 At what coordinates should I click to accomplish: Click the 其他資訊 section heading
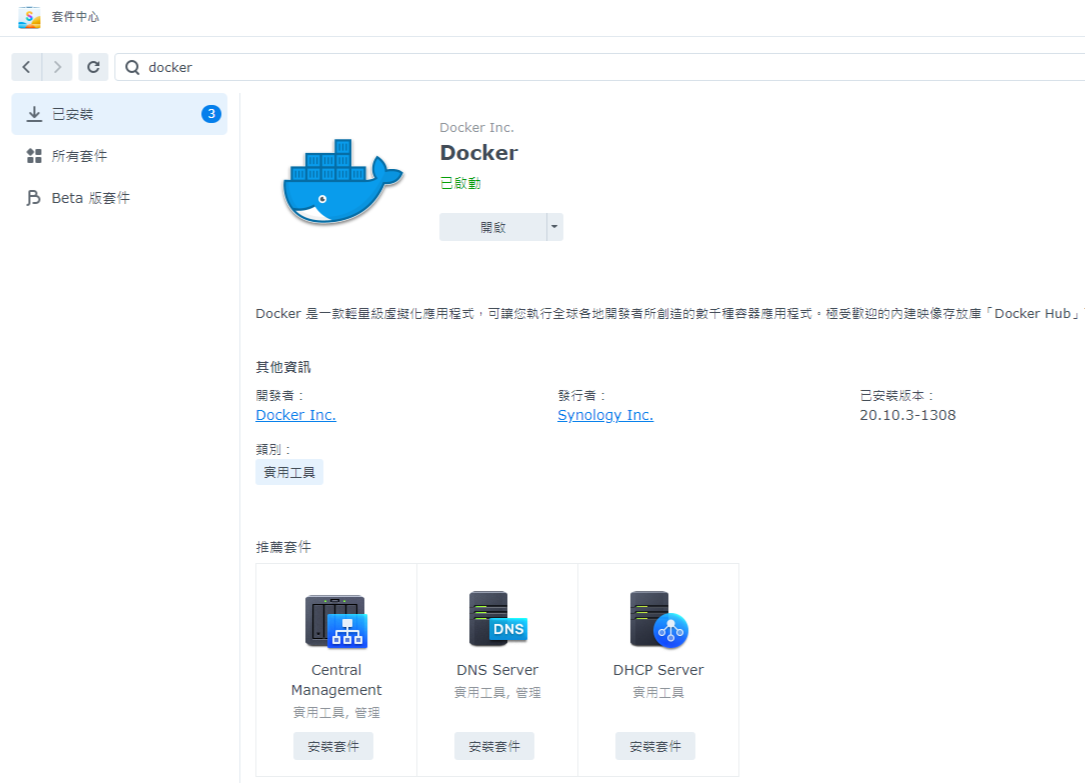point(283,367)
